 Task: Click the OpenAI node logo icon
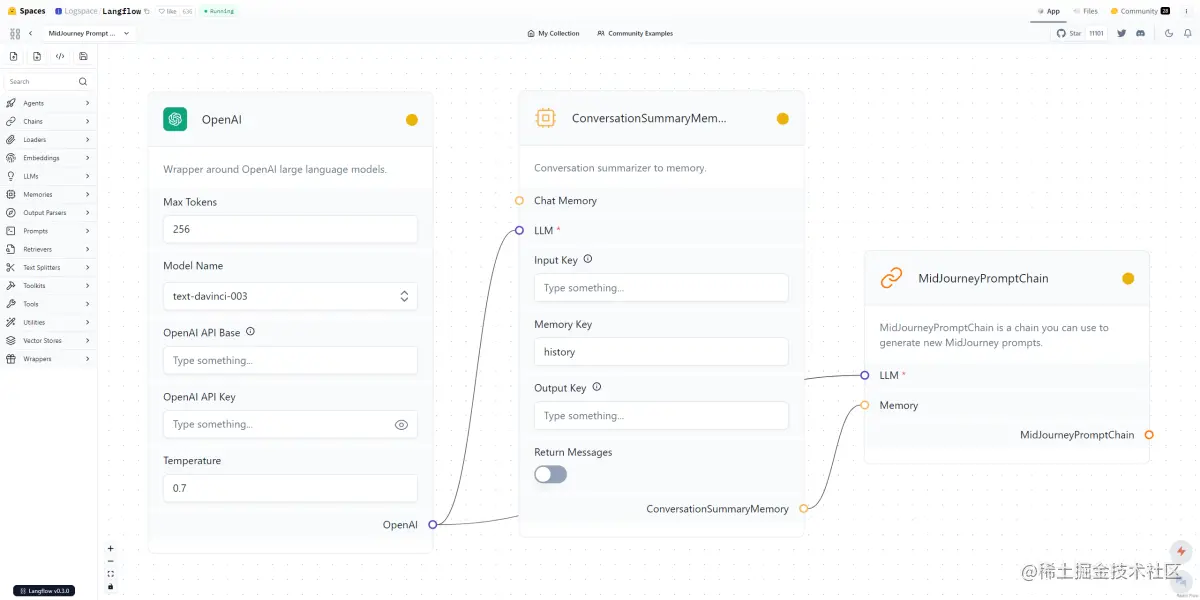175,119
